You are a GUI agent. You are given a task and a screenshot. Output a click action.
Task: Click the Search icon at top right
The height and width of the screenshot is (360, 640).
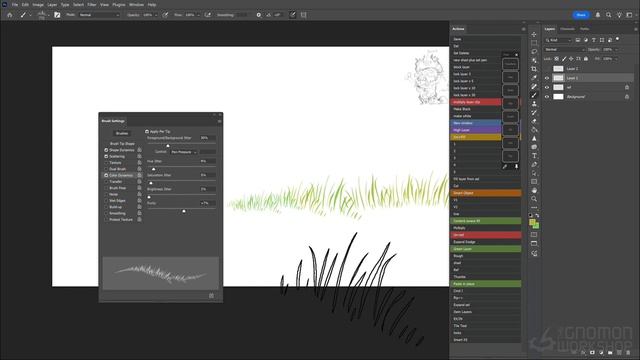pos(609,15)
